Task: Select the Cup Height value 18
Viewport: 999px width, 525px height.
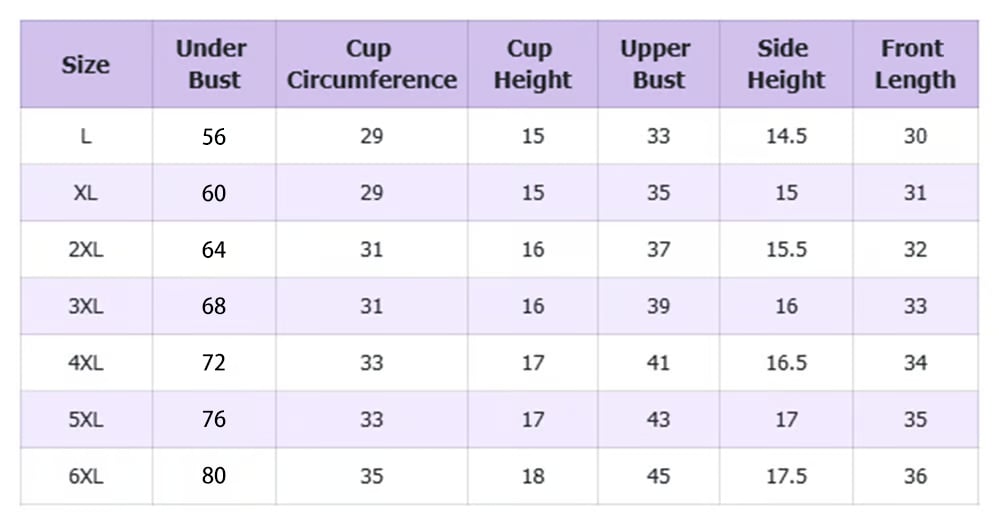Action: [x=533, y=476]
